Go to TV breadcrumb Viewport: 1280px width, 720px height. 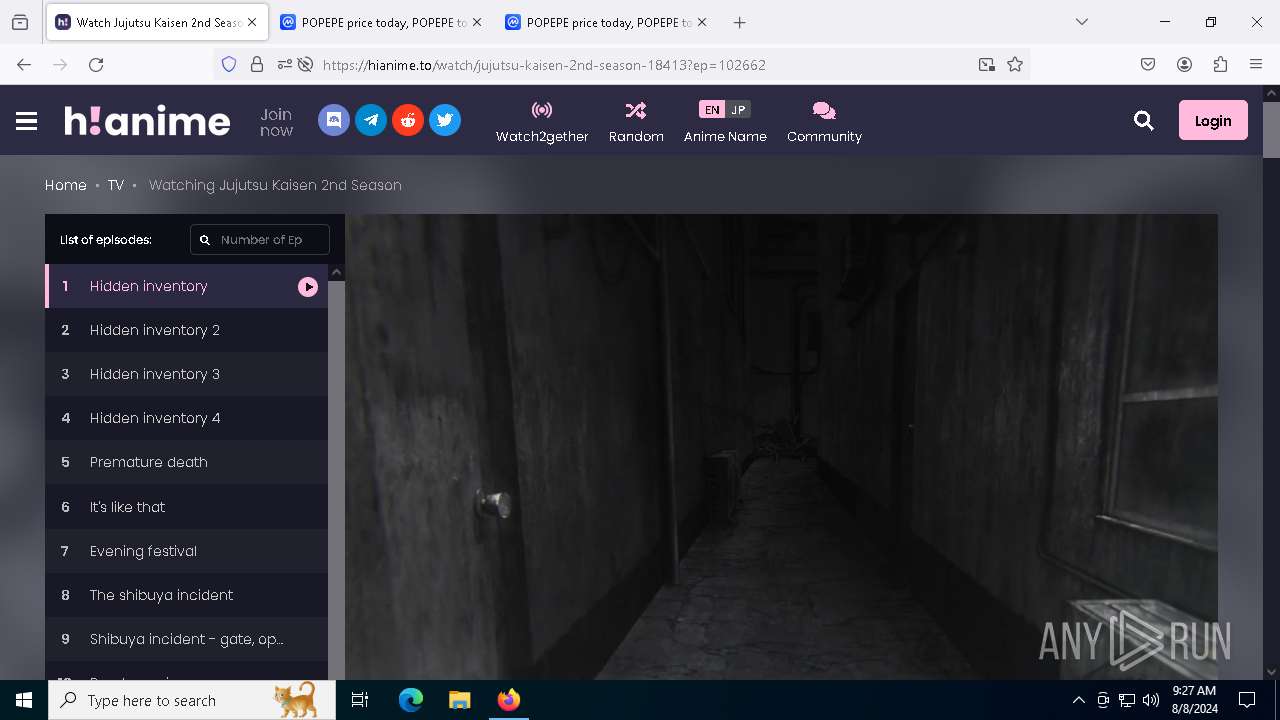pos(116,185)
